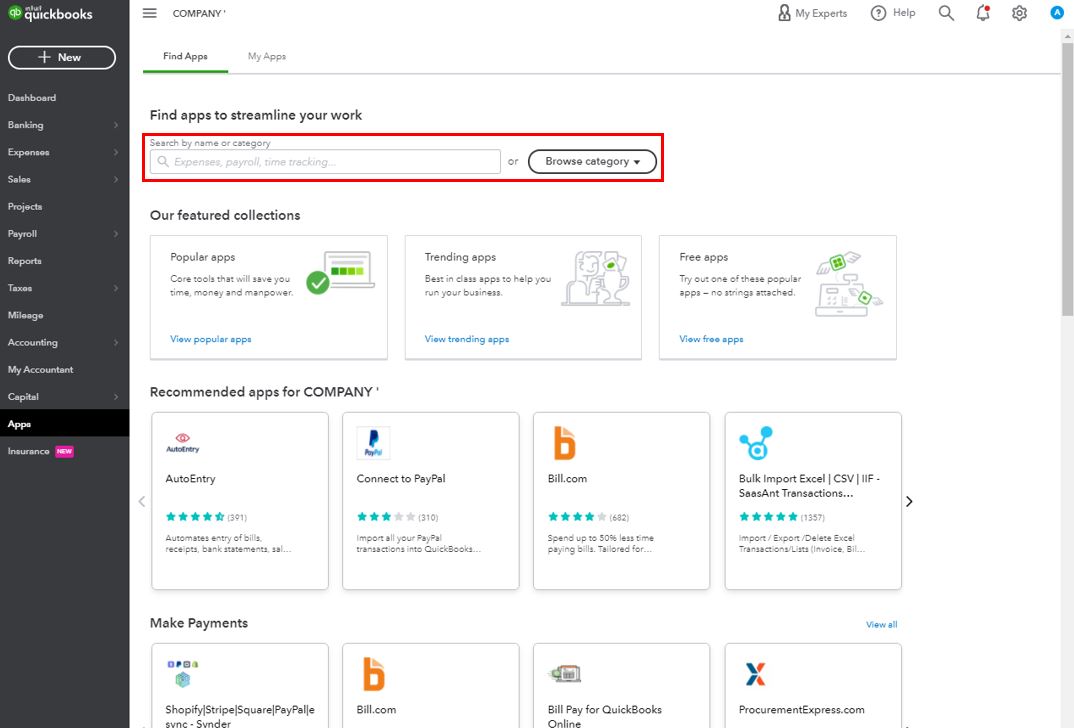The width and height of the screenshot is (1074, 728).
Task: Open the ProcurementExpress.com app title
Action: click(801, 710)
